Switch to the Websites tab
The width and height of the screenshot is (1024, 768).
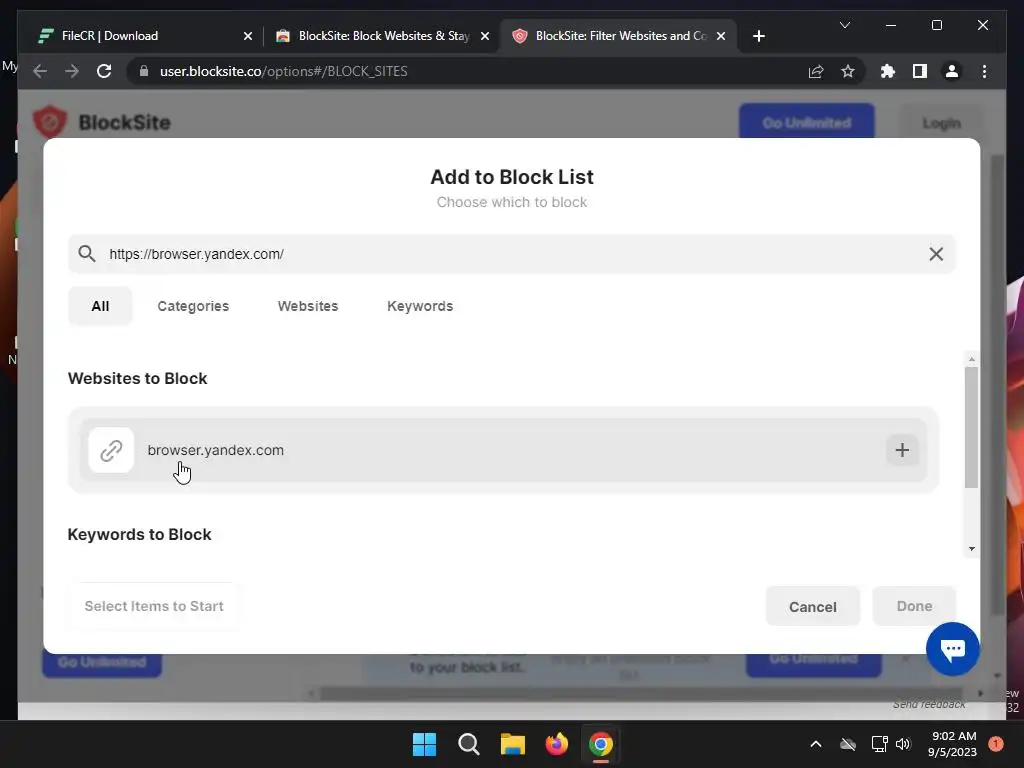(308, 306)
